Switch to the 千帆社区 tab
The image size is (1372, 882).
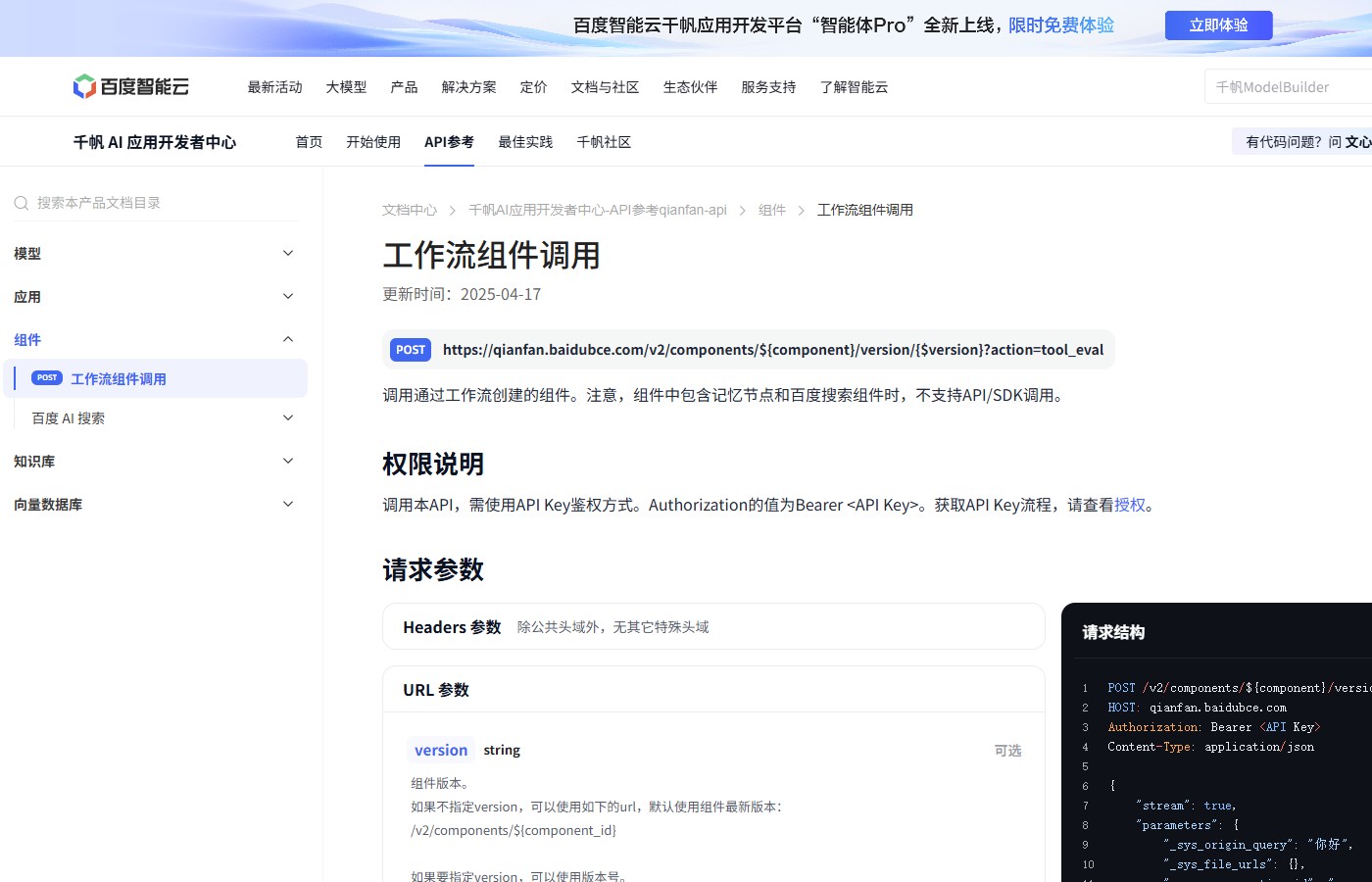click(604, 142)
